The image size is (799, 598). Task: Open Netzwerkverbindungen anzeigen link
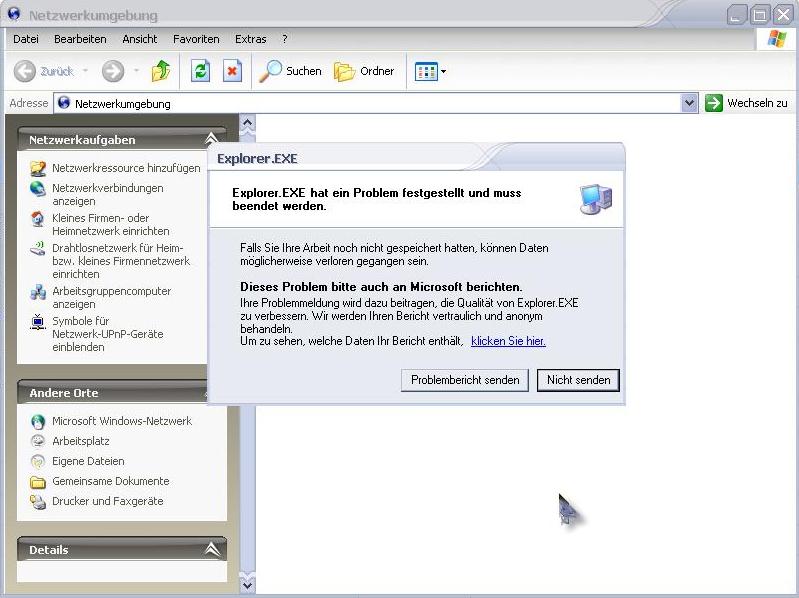click(x=108, y=195)
